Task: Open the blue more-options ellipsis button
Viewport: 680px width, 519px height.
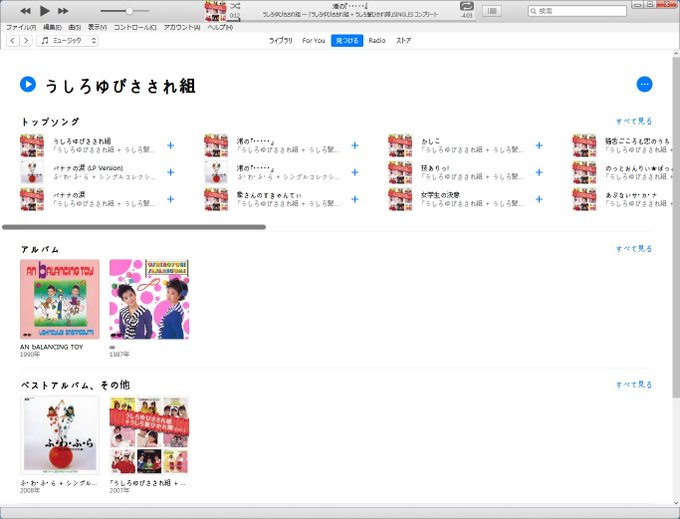Action: pos(644,84)
